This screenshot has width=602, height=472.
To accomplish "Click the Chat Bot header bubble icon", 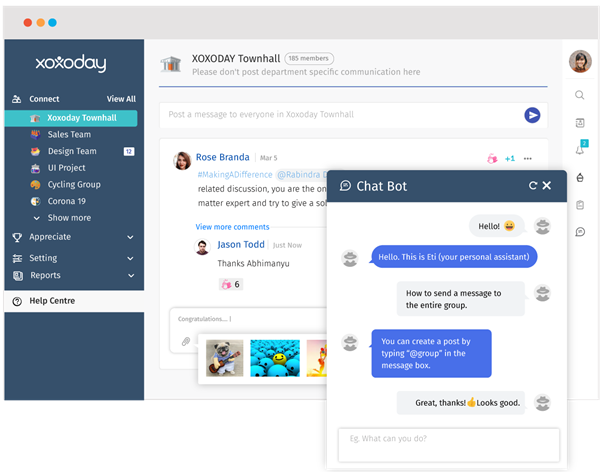I will [345, 186].
